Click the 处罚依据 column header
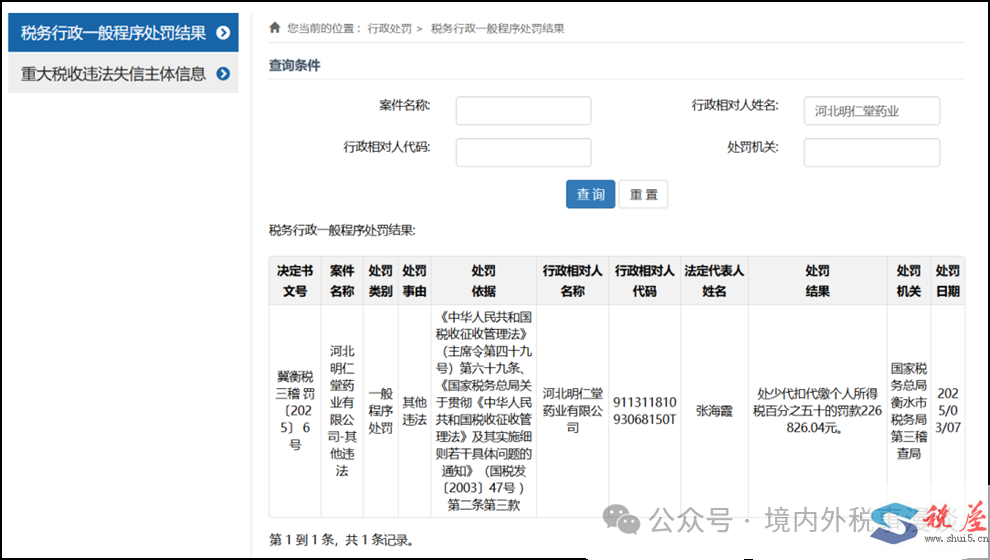 (x=483, y=281)
